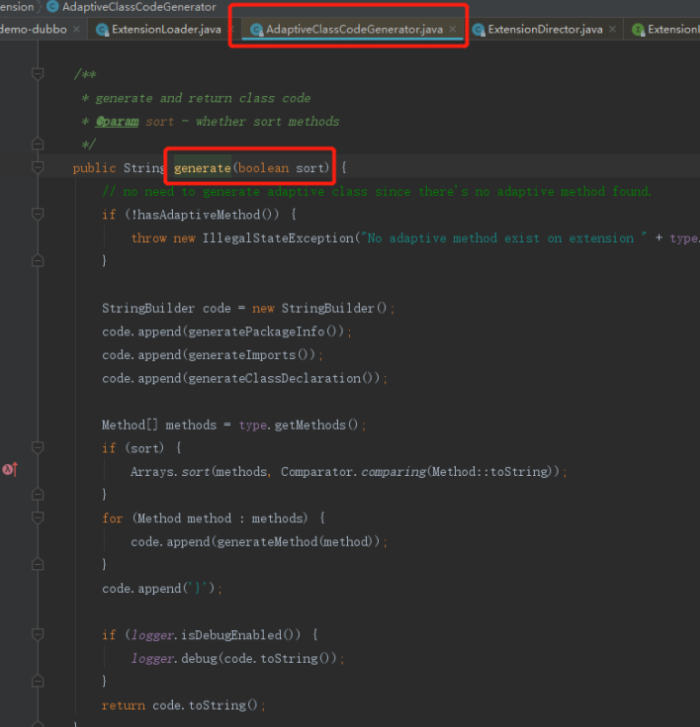The height and width of the screenshot is (727, 700).
Task: Click the class icon in the breadcrumb
Action: coord(53,6)
